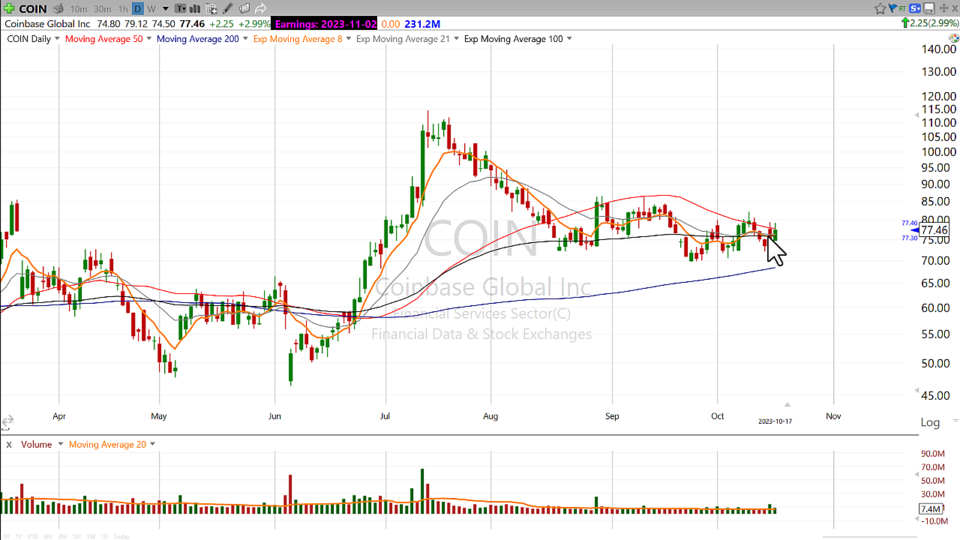Screen dimensions: 960x540
Task: Select the 1M range button
Action: [x=77, y=537]
